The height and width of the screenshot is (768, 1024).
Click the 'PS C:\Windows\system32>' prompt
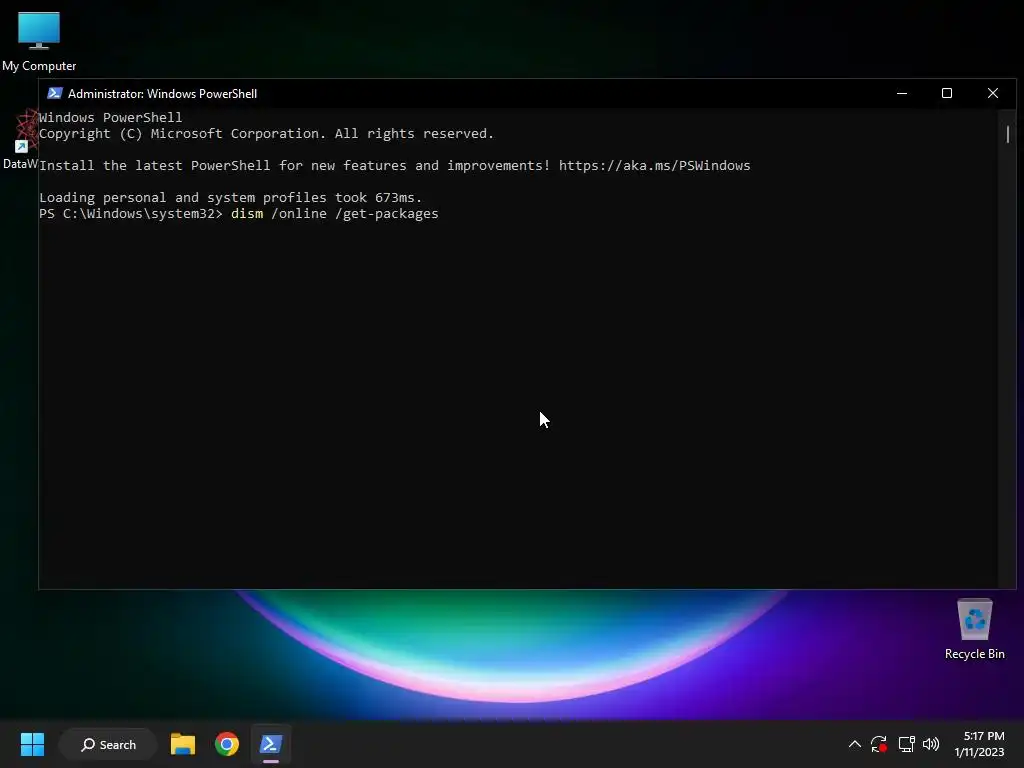coord(131,214)
